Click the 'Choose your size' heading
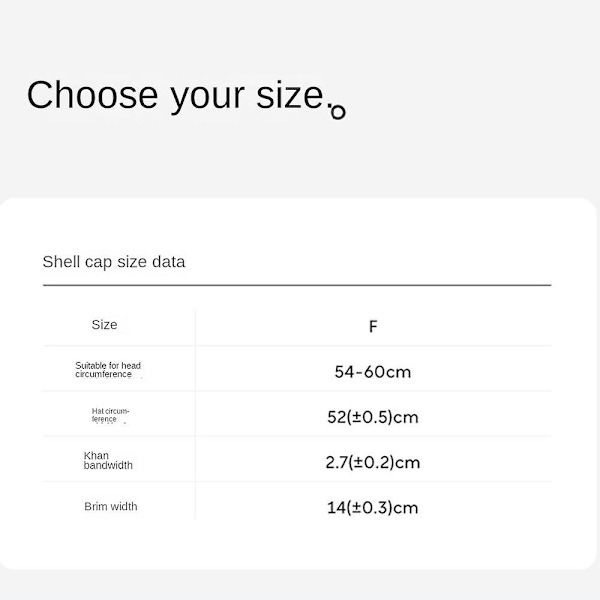 pos(176,95)
